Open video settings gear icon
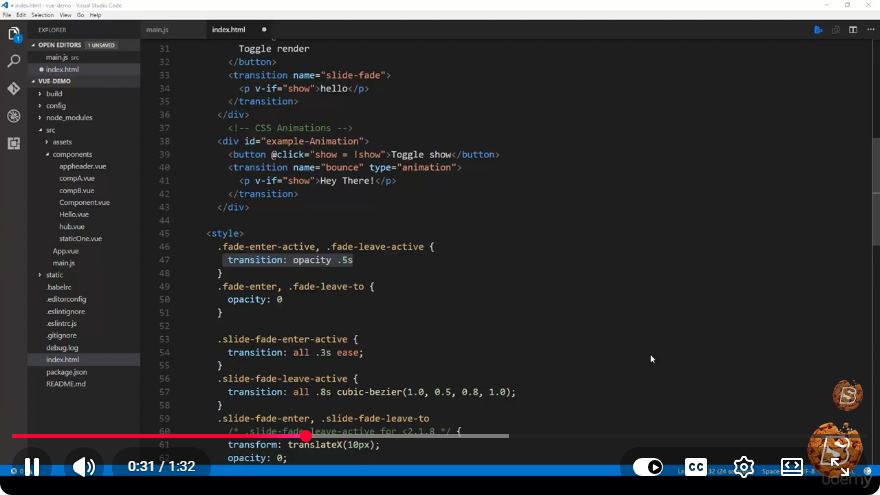 744,466
